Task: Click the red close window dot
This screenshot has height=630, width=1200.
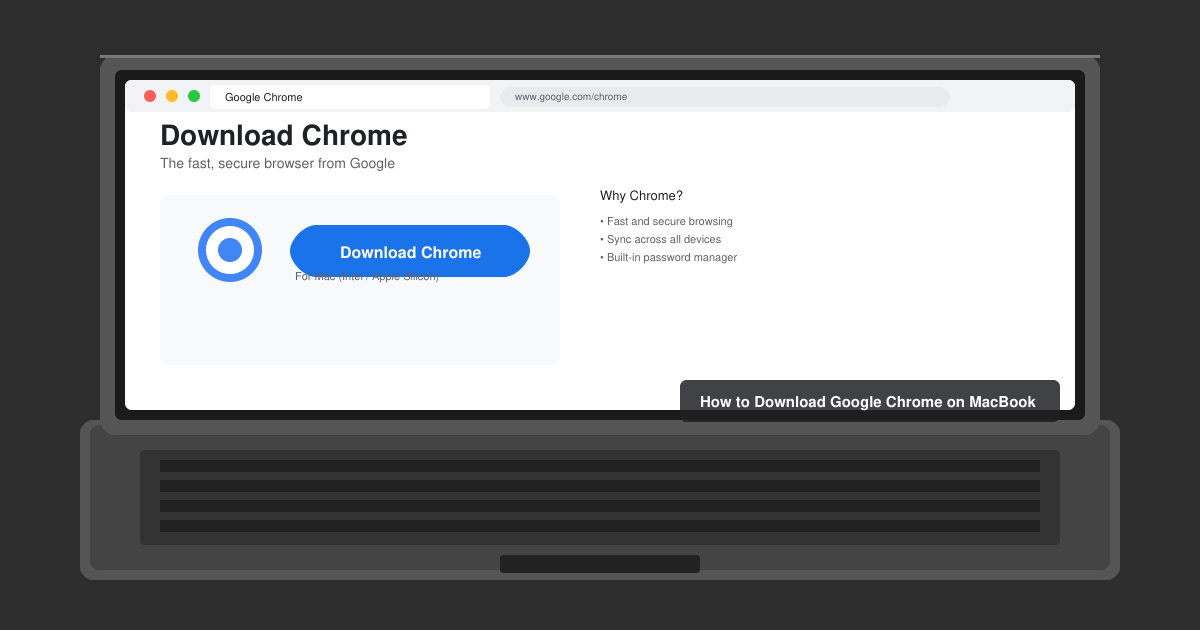Action: point(150,96)
